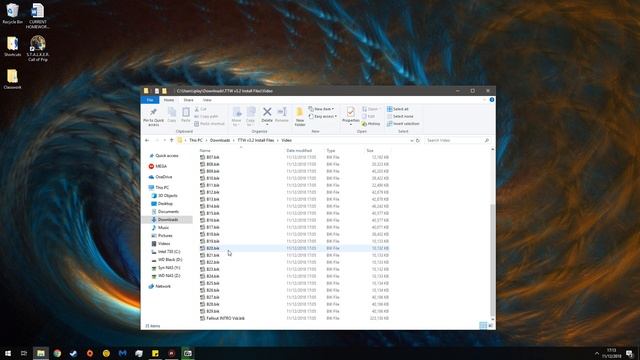This screenshot has width=640, height=360.
Task: Click the Back navigation arrow
Action: 147,140
